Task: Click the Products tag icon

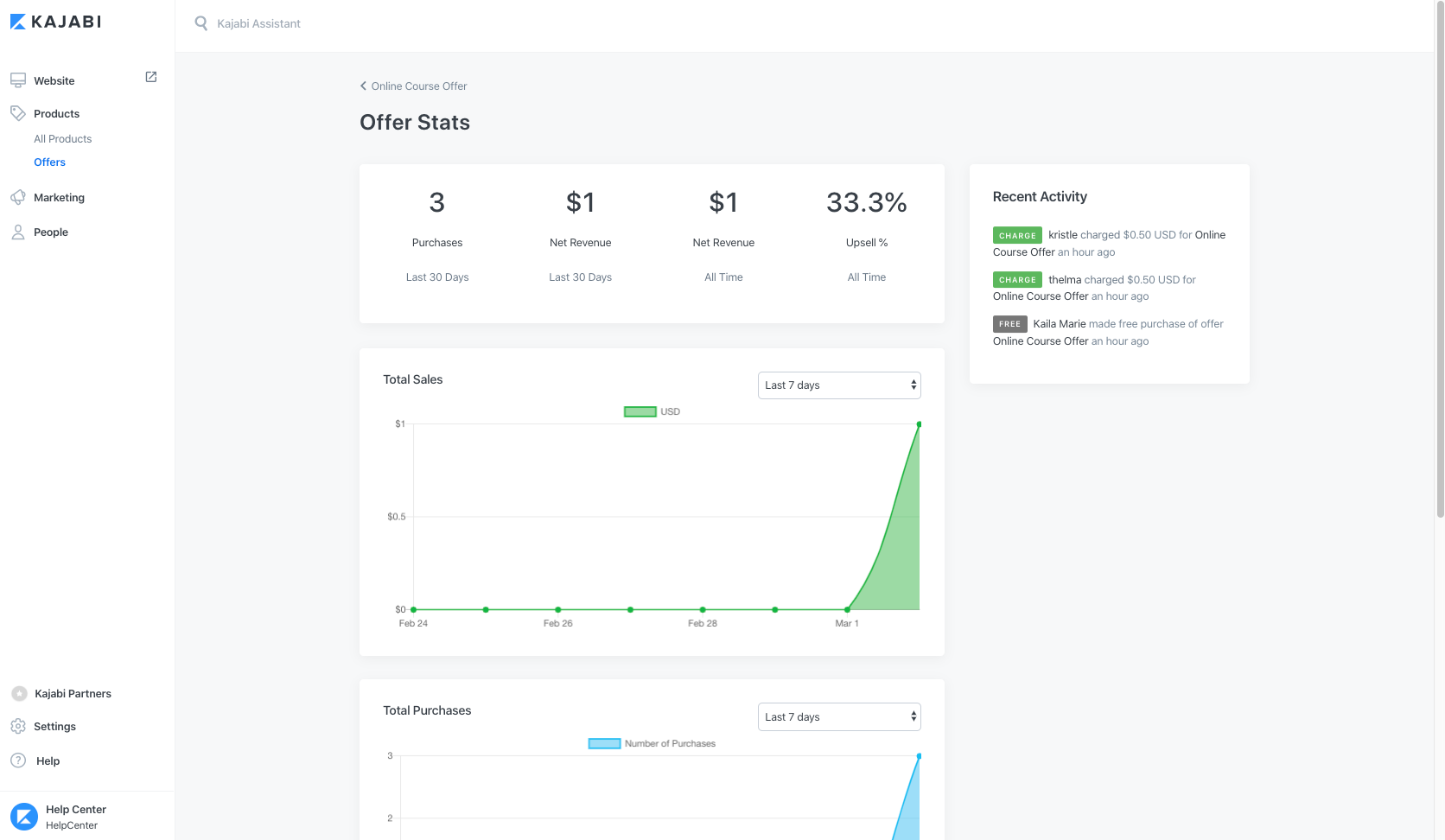Action: tap(18, 113)
